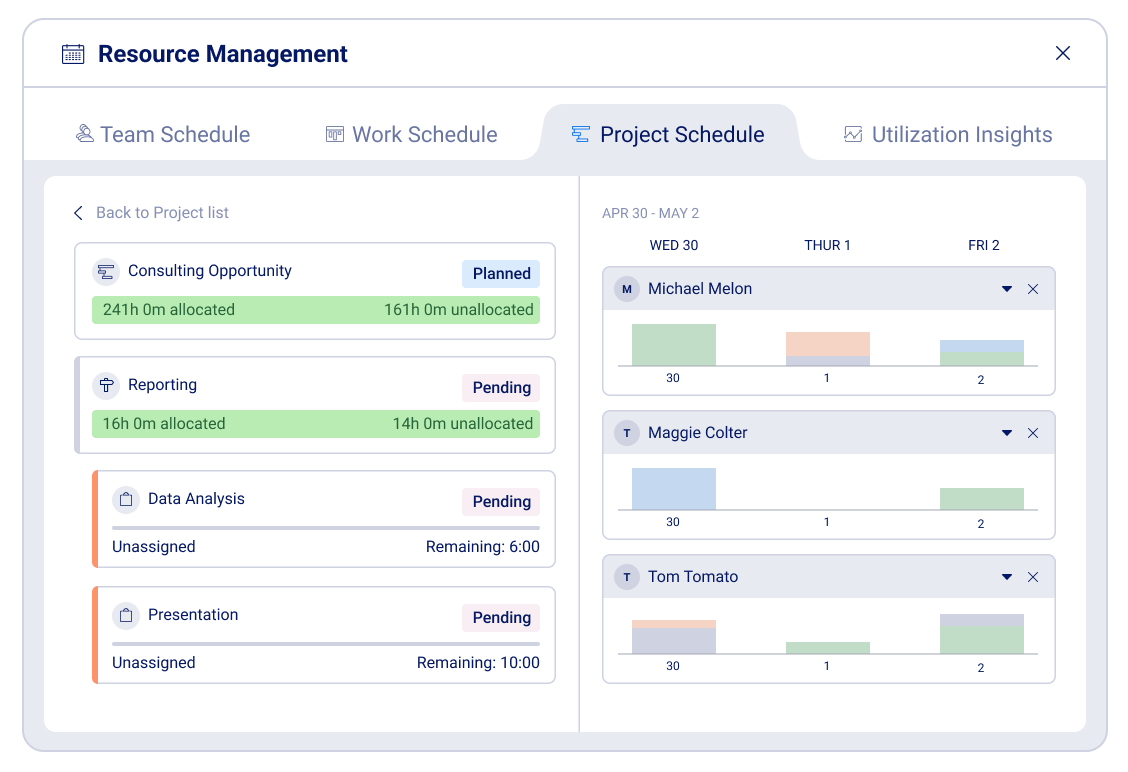
Task: Click the Planned status badge
Action: [x=500, y=273]
